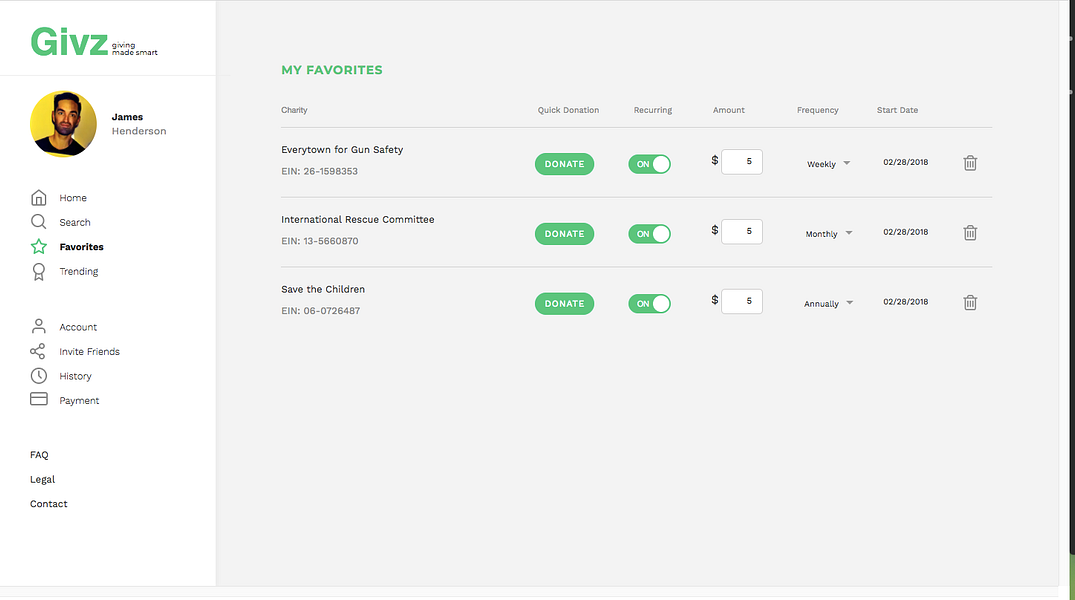Click the amount field for Save the Children
This screenshot has height=600, width=1075.
coord(742,301)
